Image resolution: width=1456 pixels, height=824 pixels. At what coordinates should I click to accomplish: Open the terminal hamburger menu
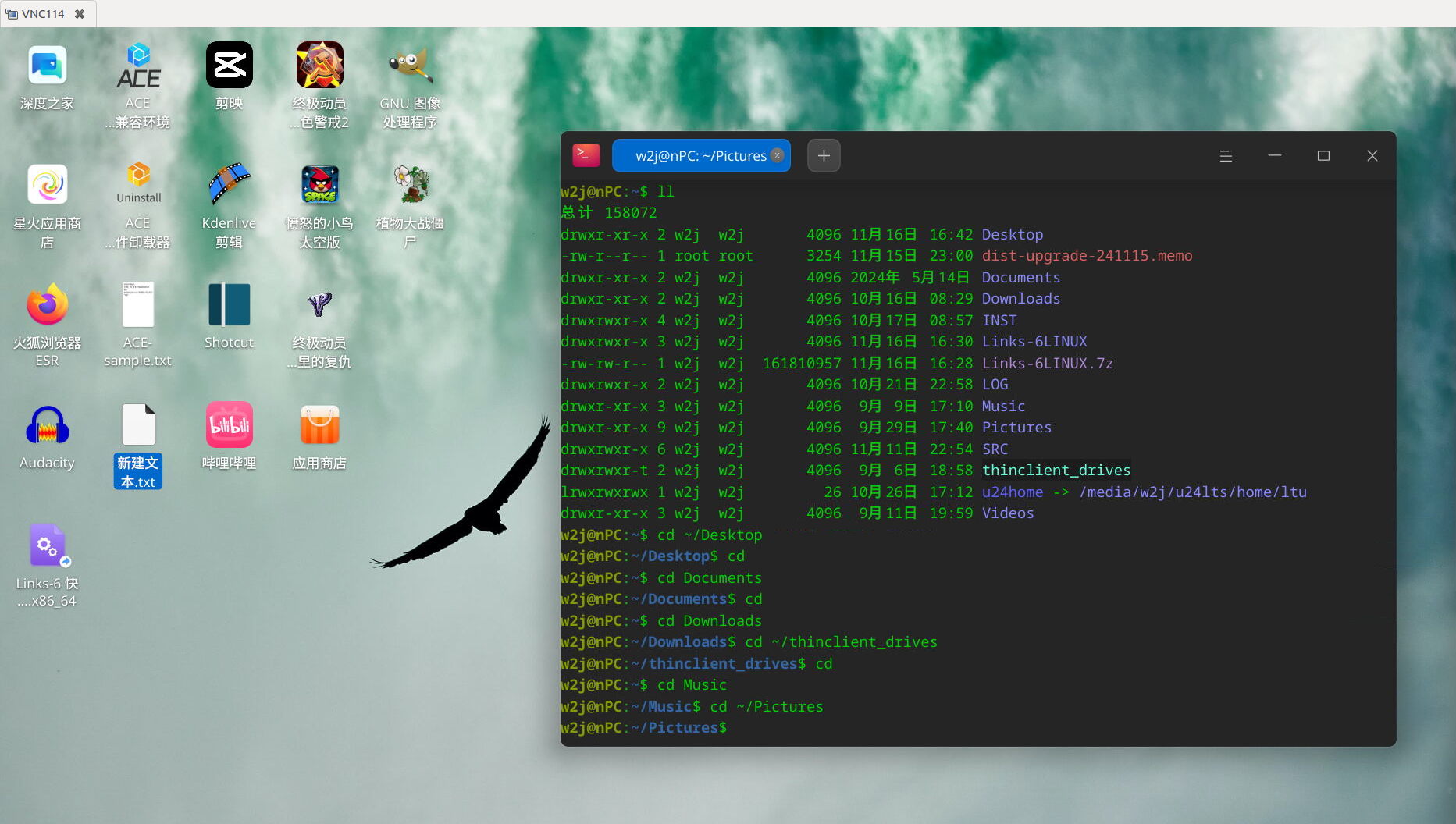[1226, 156]
